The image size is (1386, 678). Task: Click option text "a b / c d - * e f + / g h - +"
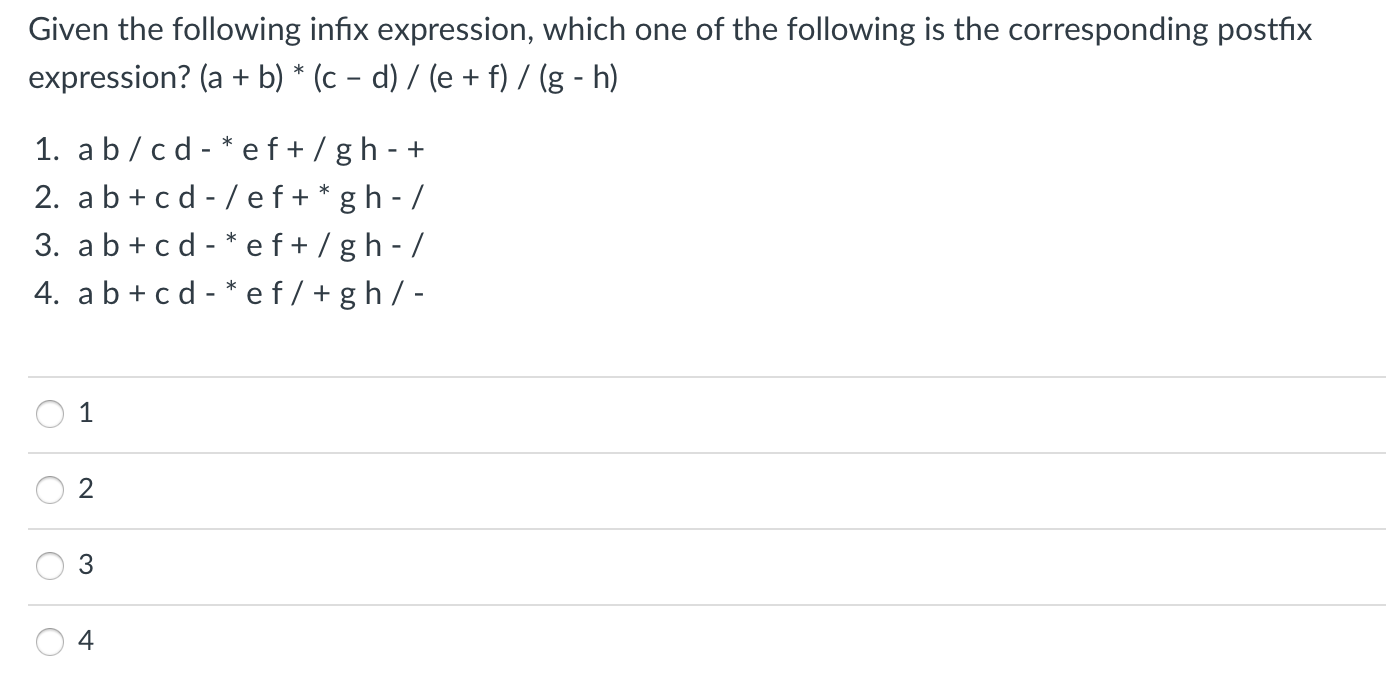tap(250, 148)
